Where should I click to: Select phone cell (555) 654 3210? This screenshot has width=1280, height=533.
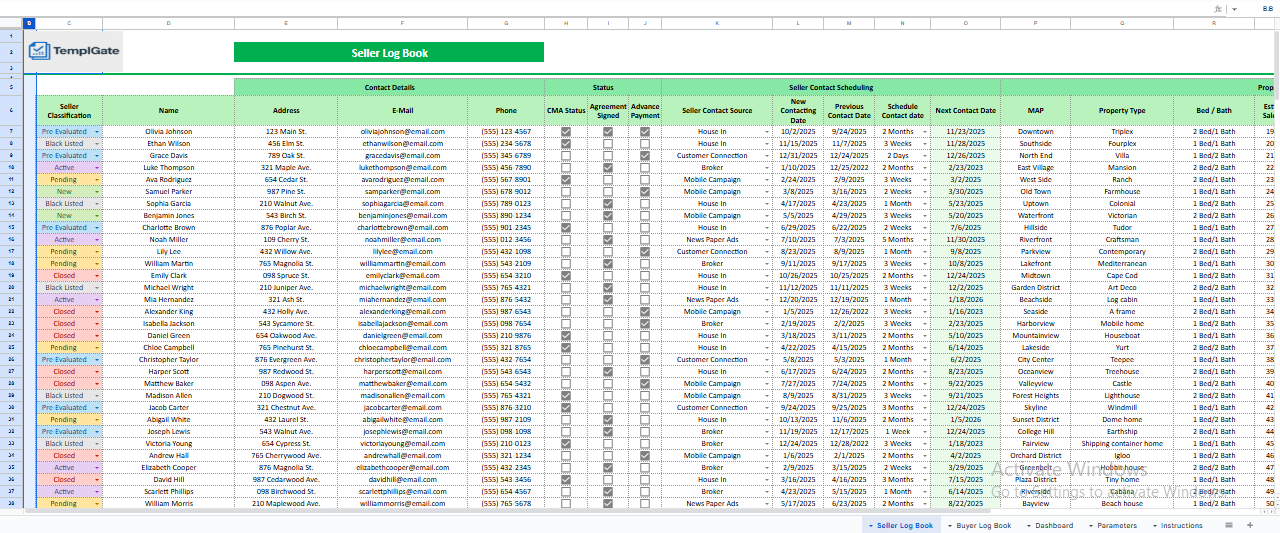tap(506, 275)
